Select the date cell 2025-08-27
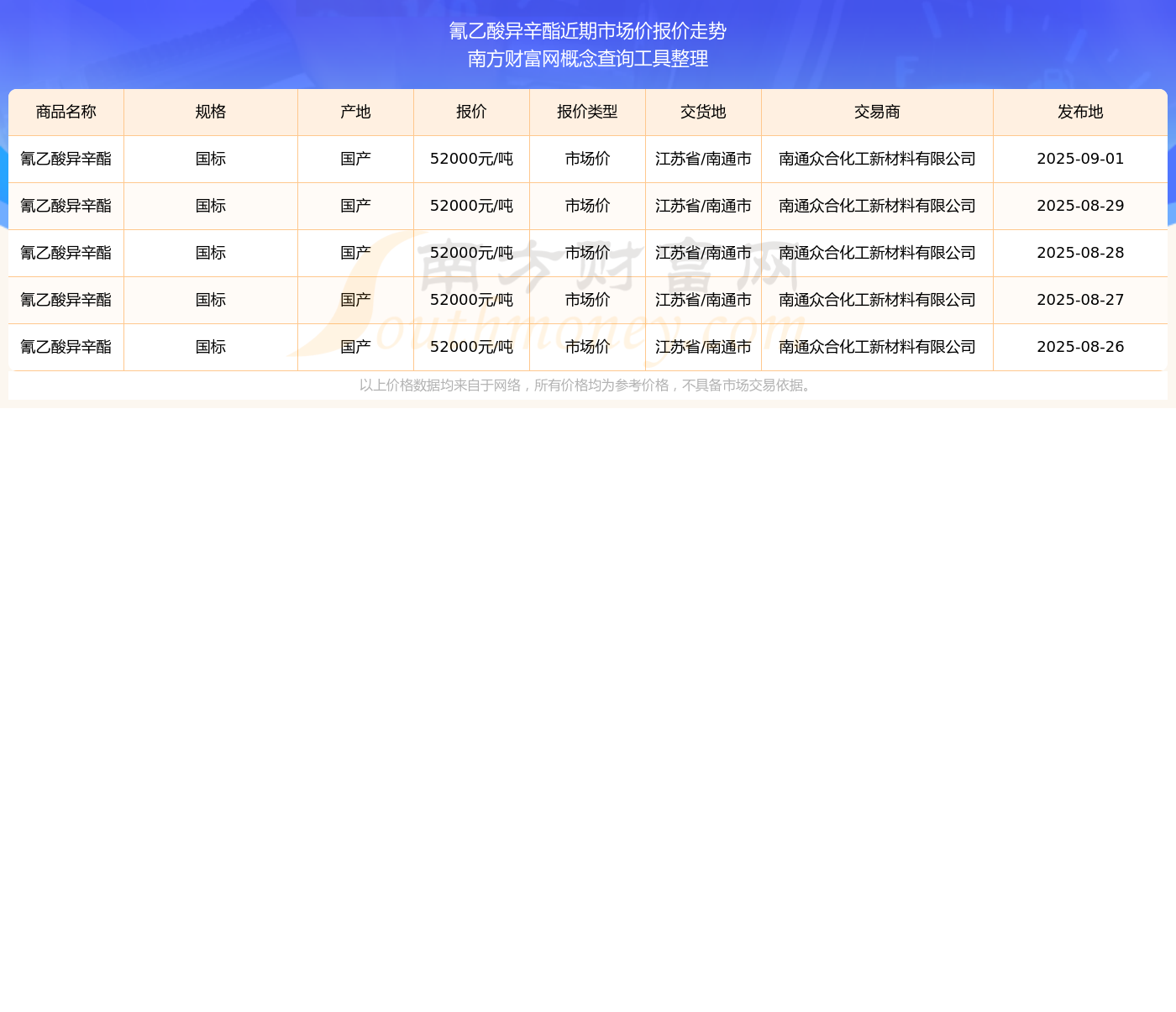 (1080, 300)
